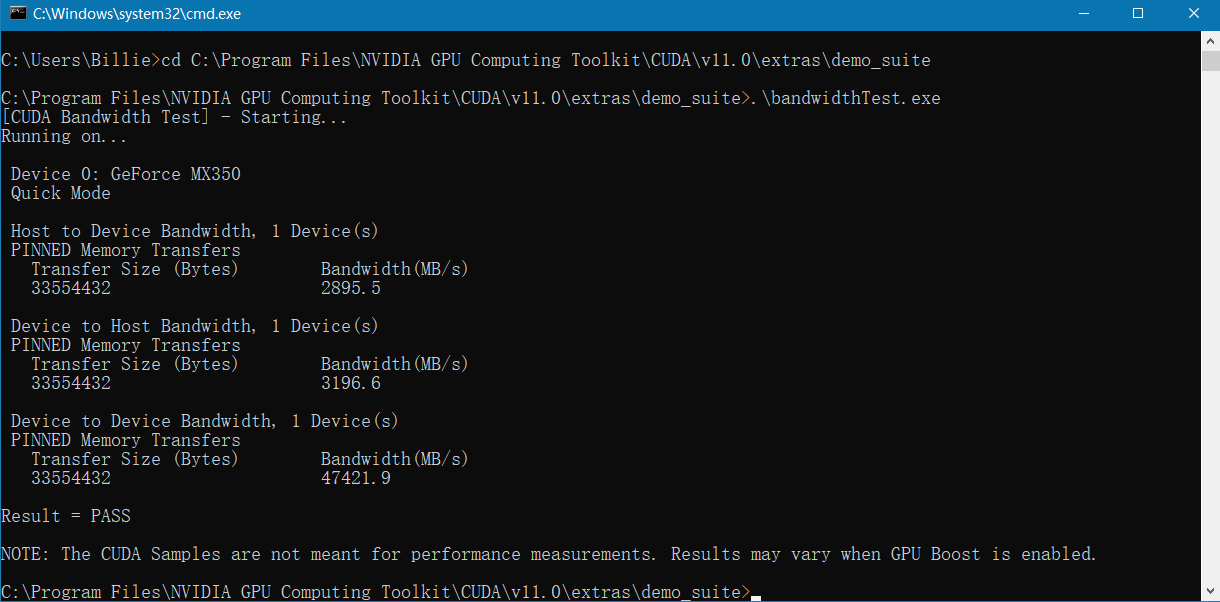Image resolution: width=1220 pixels, height=602 pixels.
Task: Click the "GeForce MX350" device text
Action: (175, 174)
